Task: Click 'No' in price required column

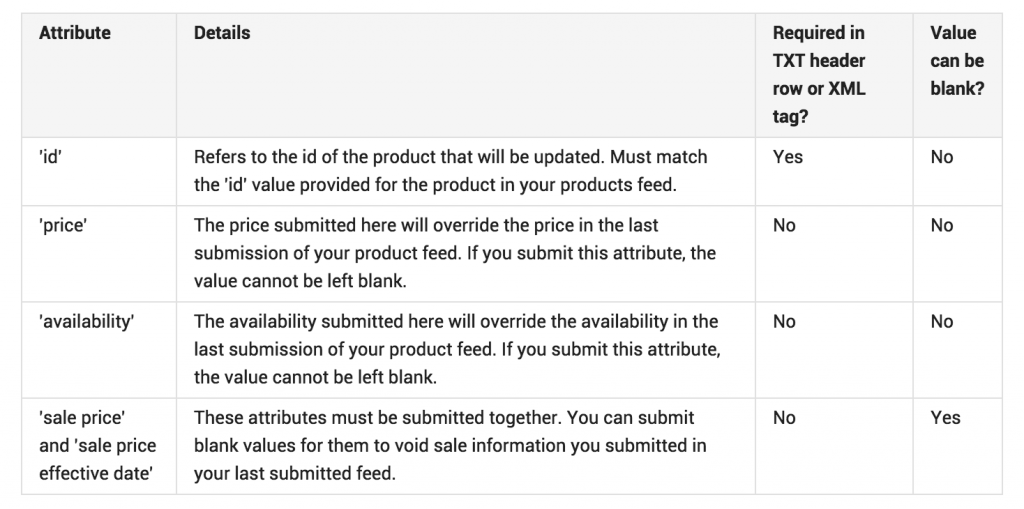Action: click(x=784, y=225)
